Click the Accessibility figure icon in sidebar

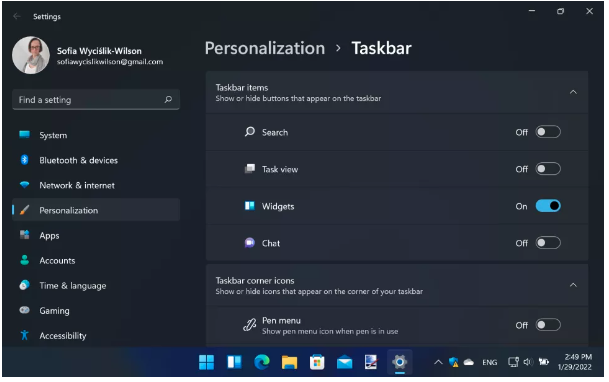[24, 335]
